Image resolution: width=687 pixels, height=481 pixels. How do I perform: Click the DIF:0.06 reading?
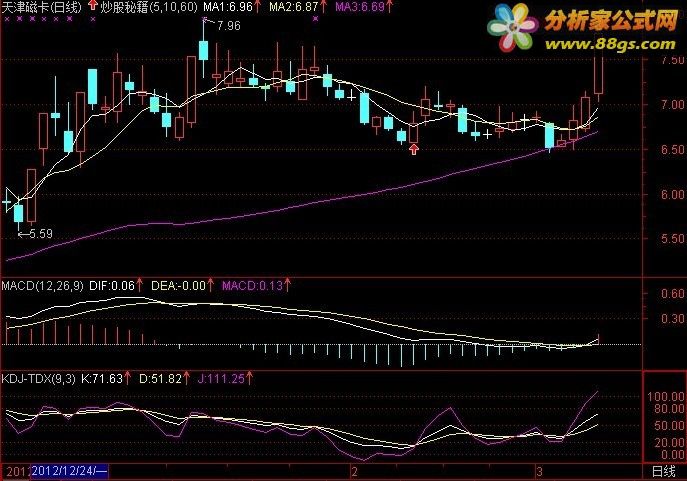coord(112,286)
